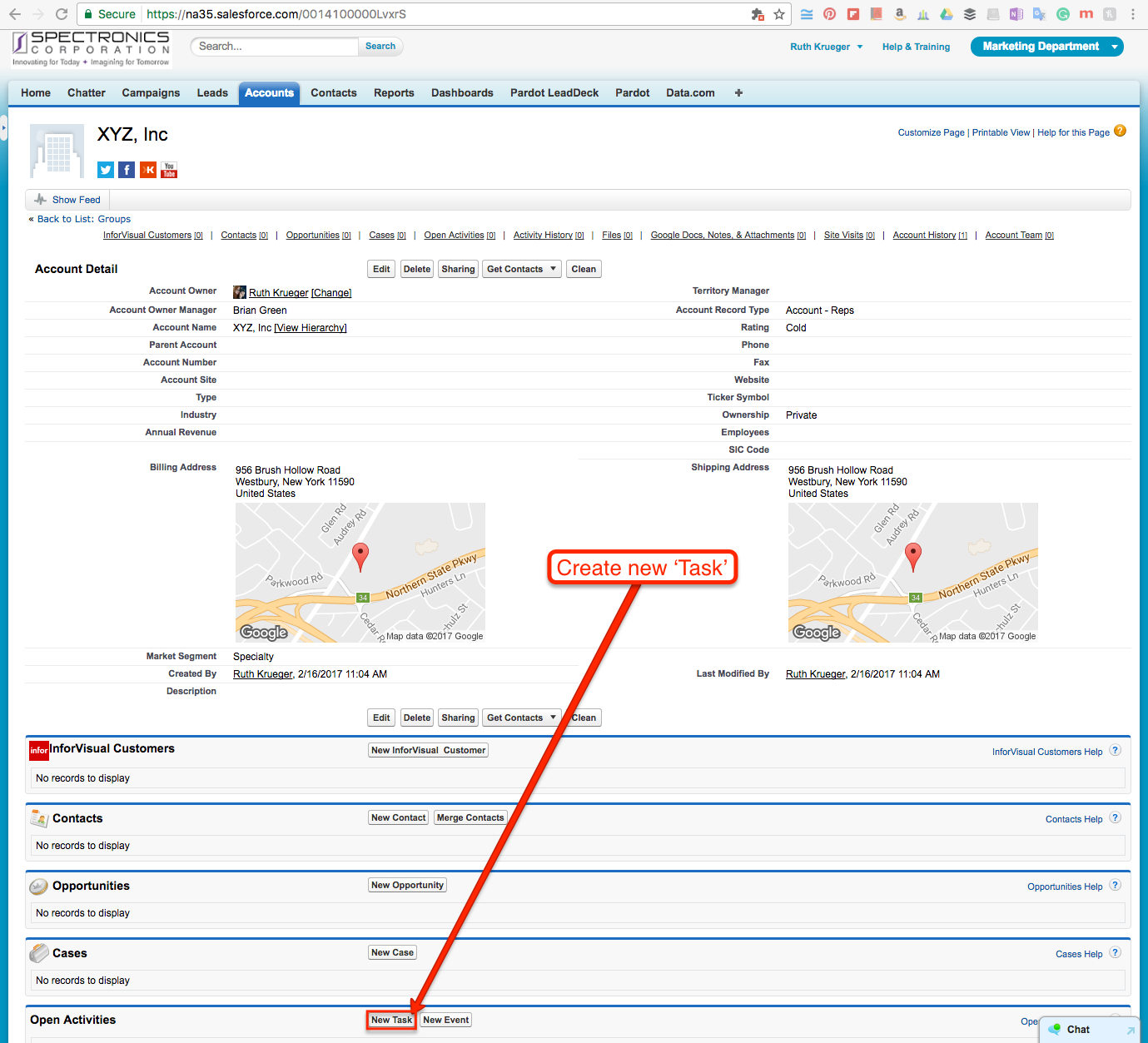
Task: Click the plus icon to add tabs
Action: tap(738, 93)
